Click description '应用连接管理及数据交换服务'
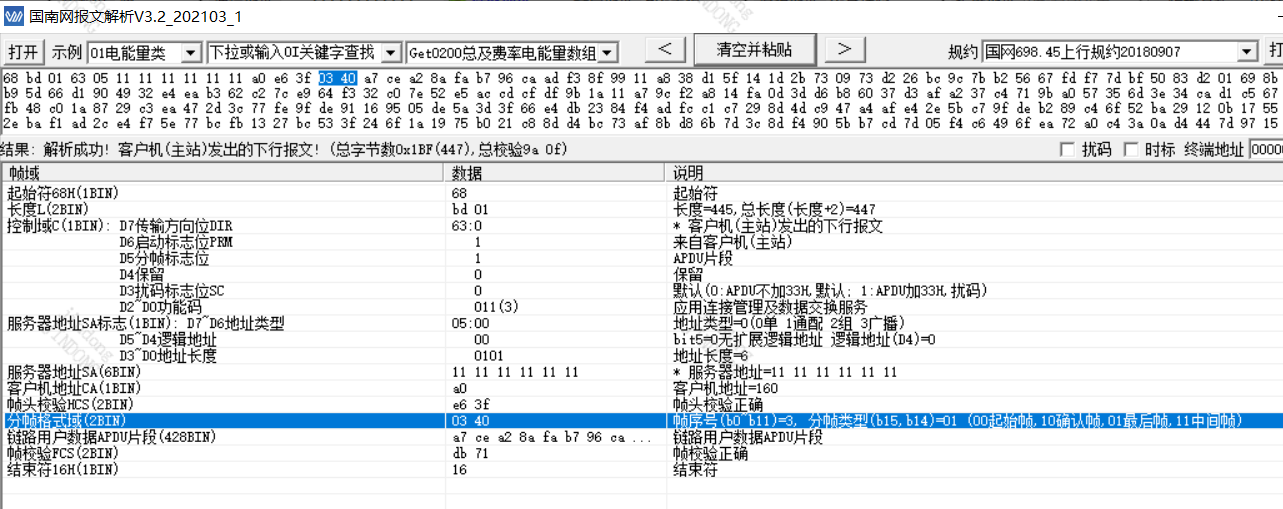1283x509 pixels. click(771, 306)
